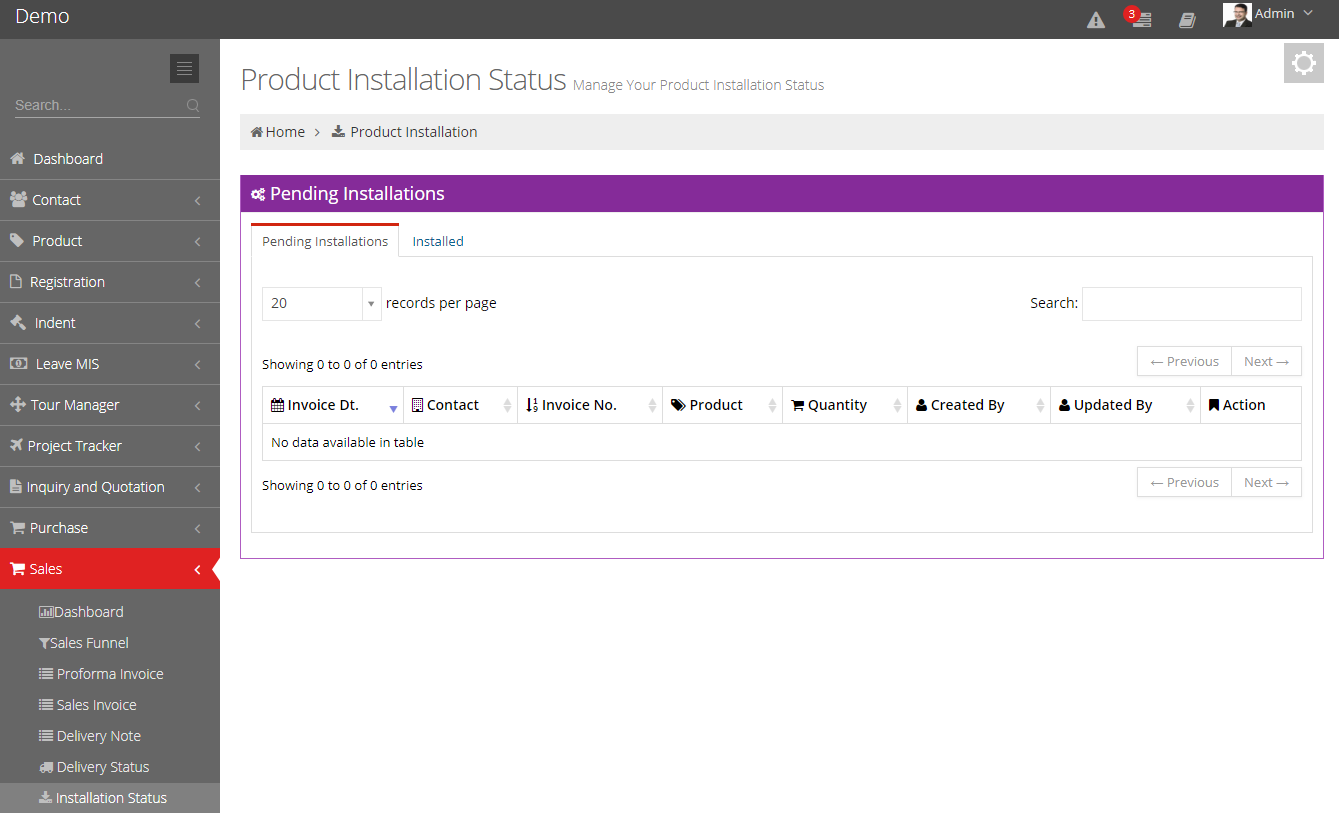Open Admin user dropdown menu
This screenshot has width=1339, height=813.
tap(1268, 14)
